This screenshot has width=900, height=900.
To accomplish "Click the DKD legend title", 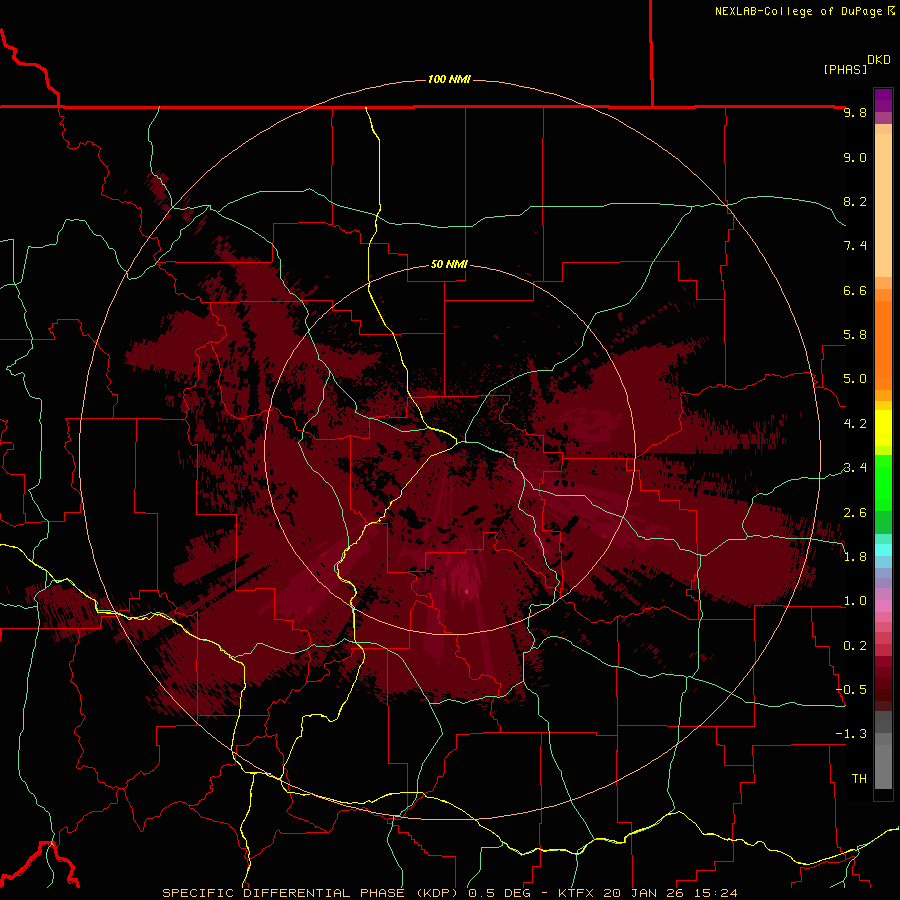I will tap(879, 60).
